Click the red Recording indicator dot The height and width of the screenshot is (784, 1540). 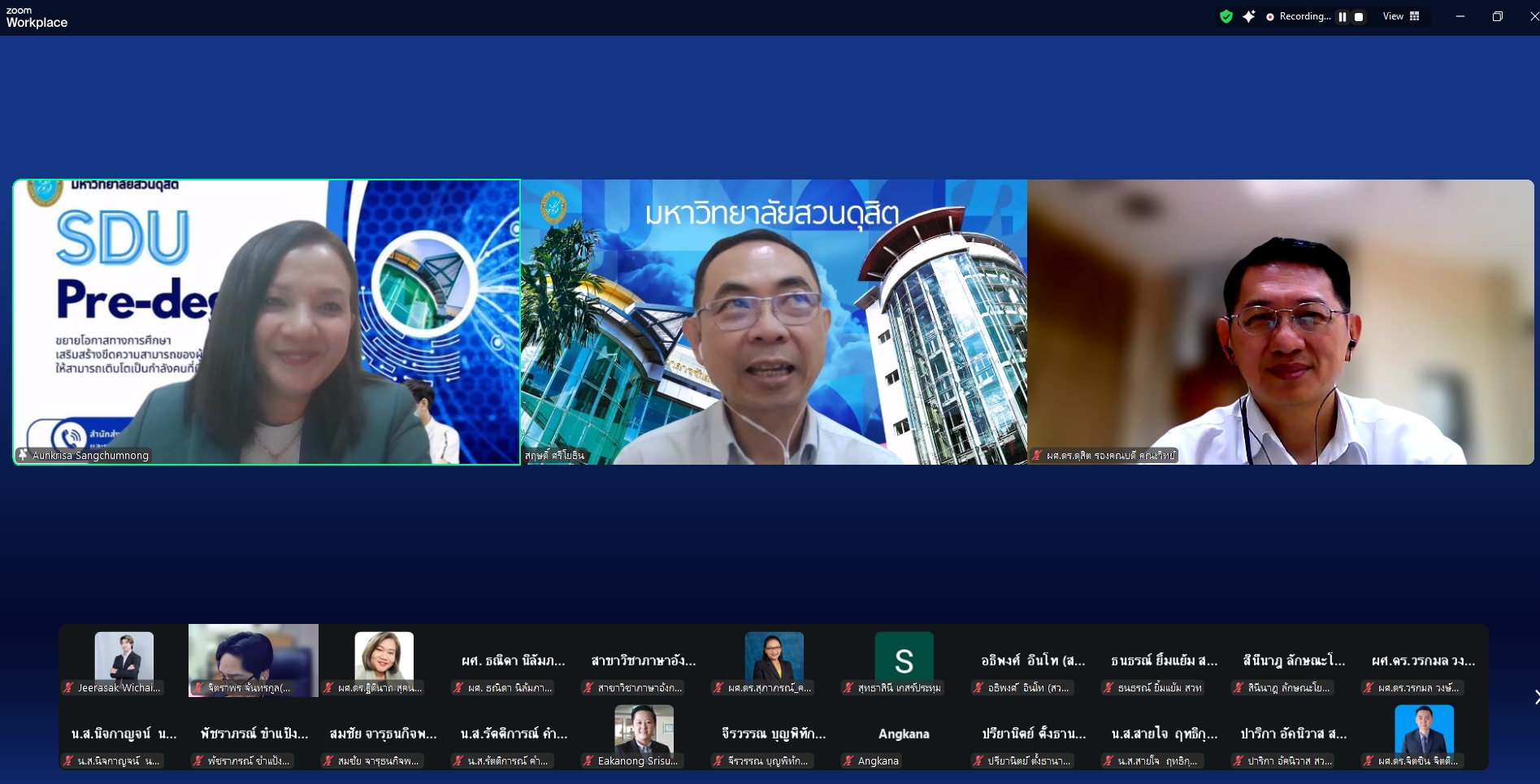pos(1270,16)
